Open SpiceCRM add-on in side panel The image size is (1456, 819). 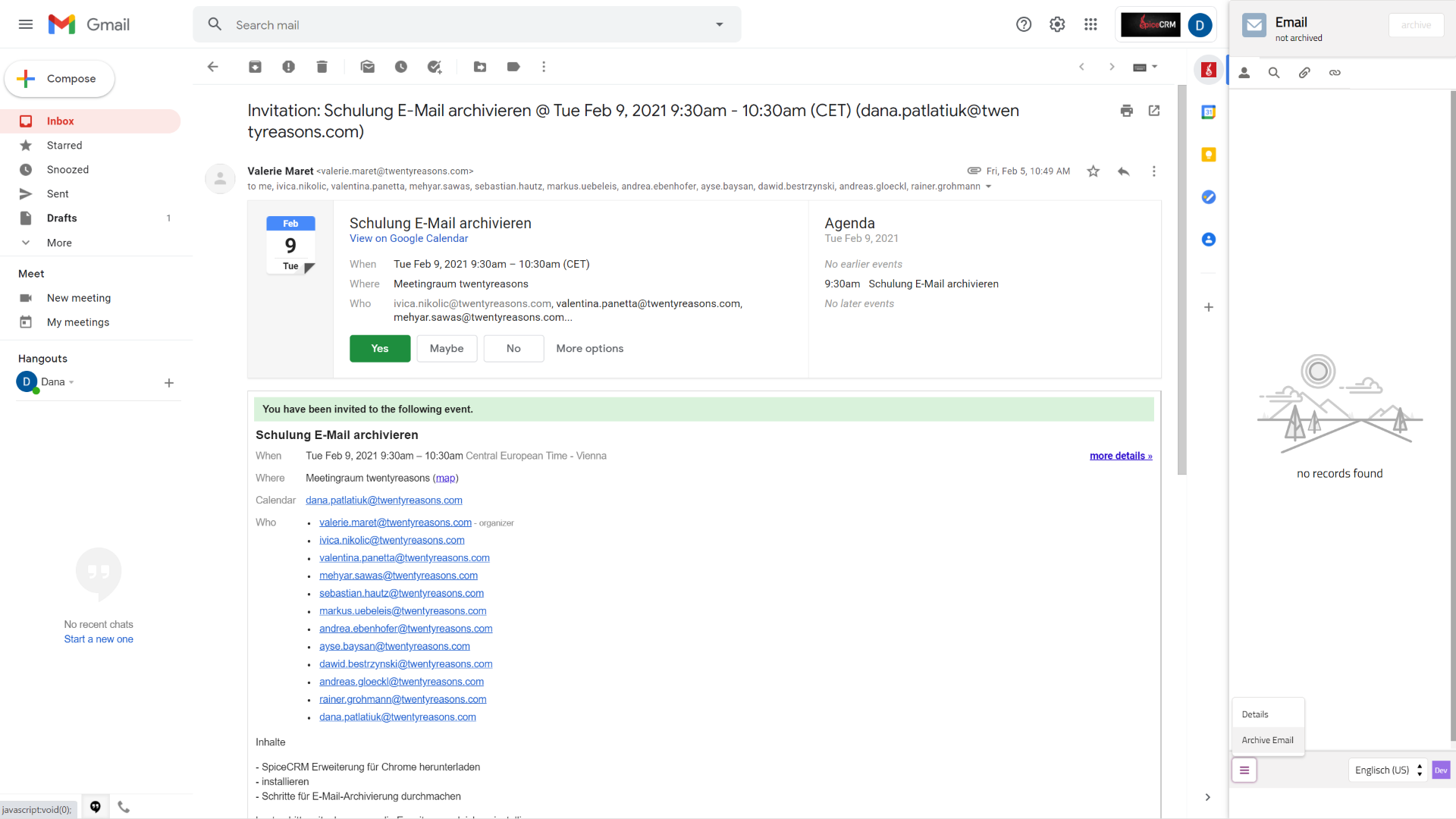coord(1209,70)
